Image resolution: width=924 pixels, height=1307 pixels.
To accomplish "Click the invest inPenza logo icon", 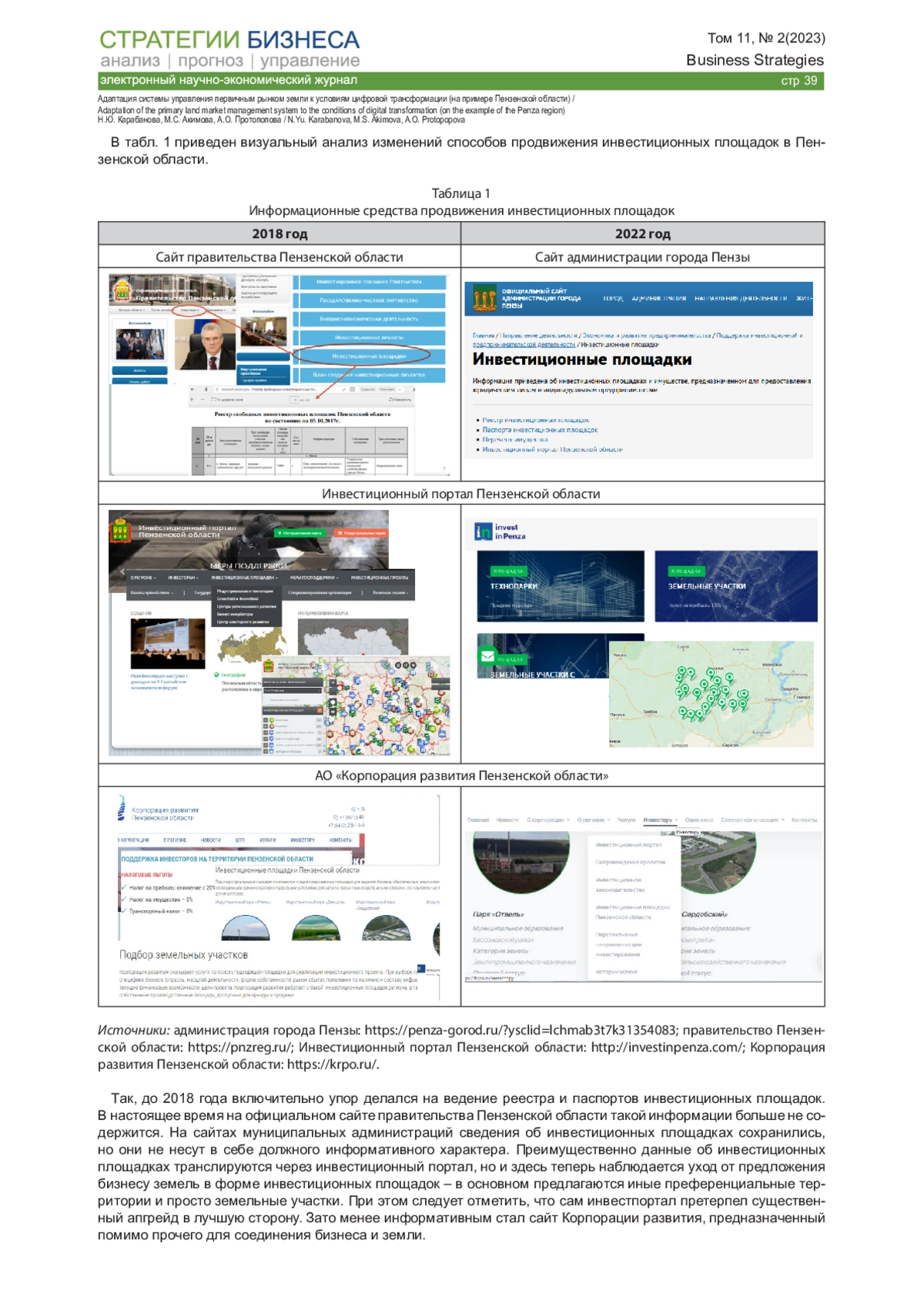I will (x=483, y=531).
